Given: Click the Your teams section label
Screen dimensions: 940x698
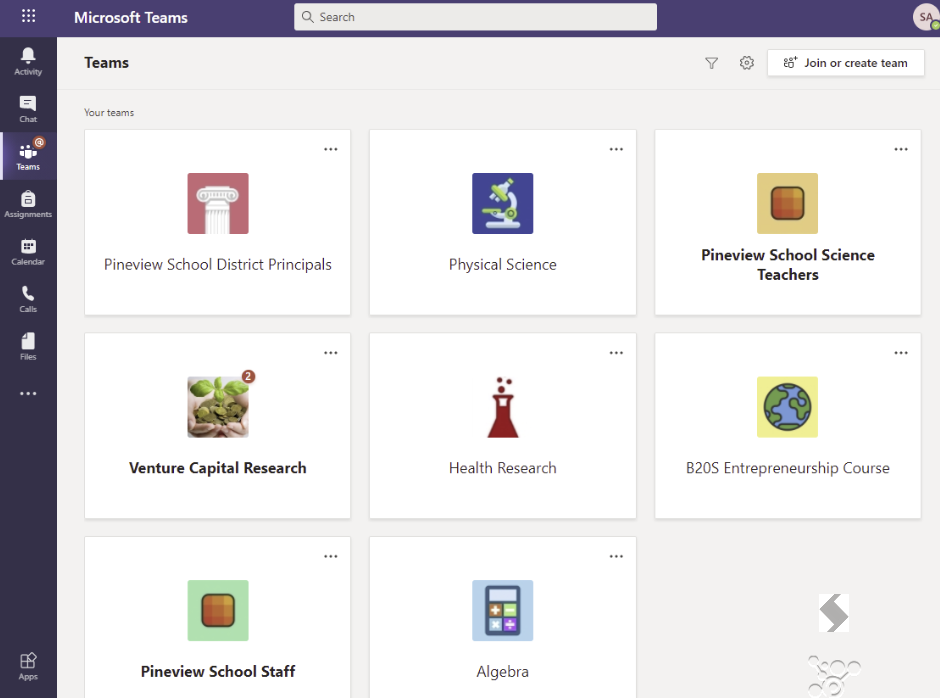Looking at the screenshot, I should 109,112.
